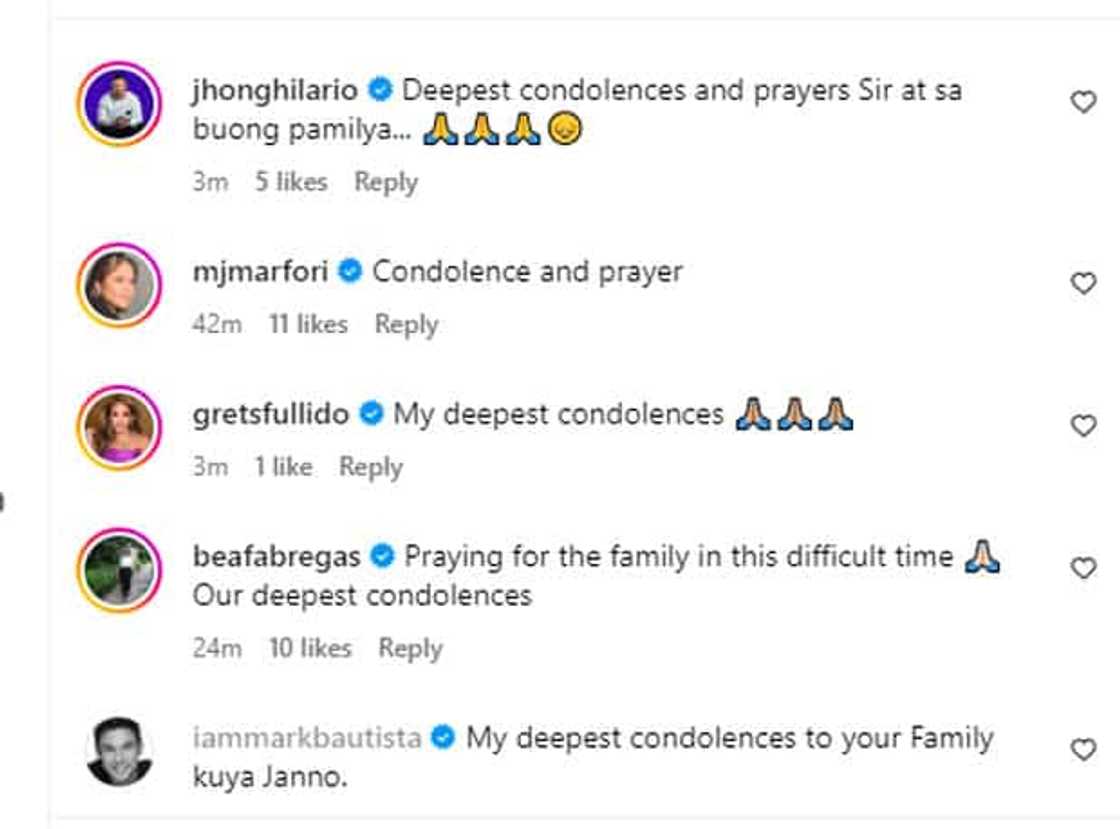Visit the beafabregas username link
Viewport: 1120px width, 829px height.
(x=276, y=556)
